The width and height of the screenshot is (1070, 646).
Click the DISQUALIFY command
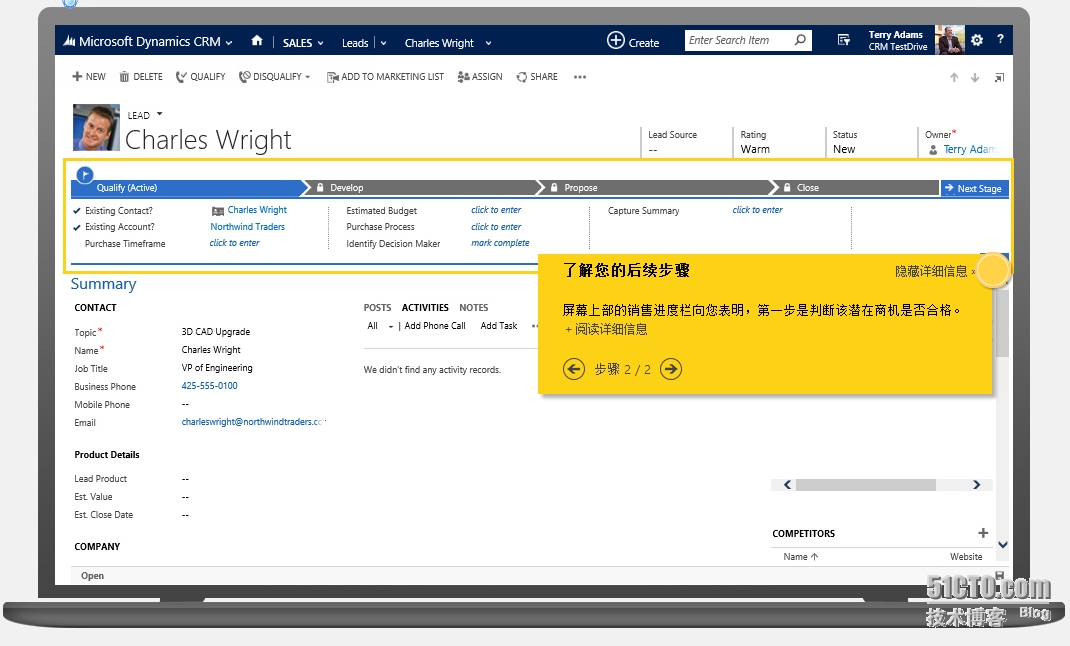270,76
